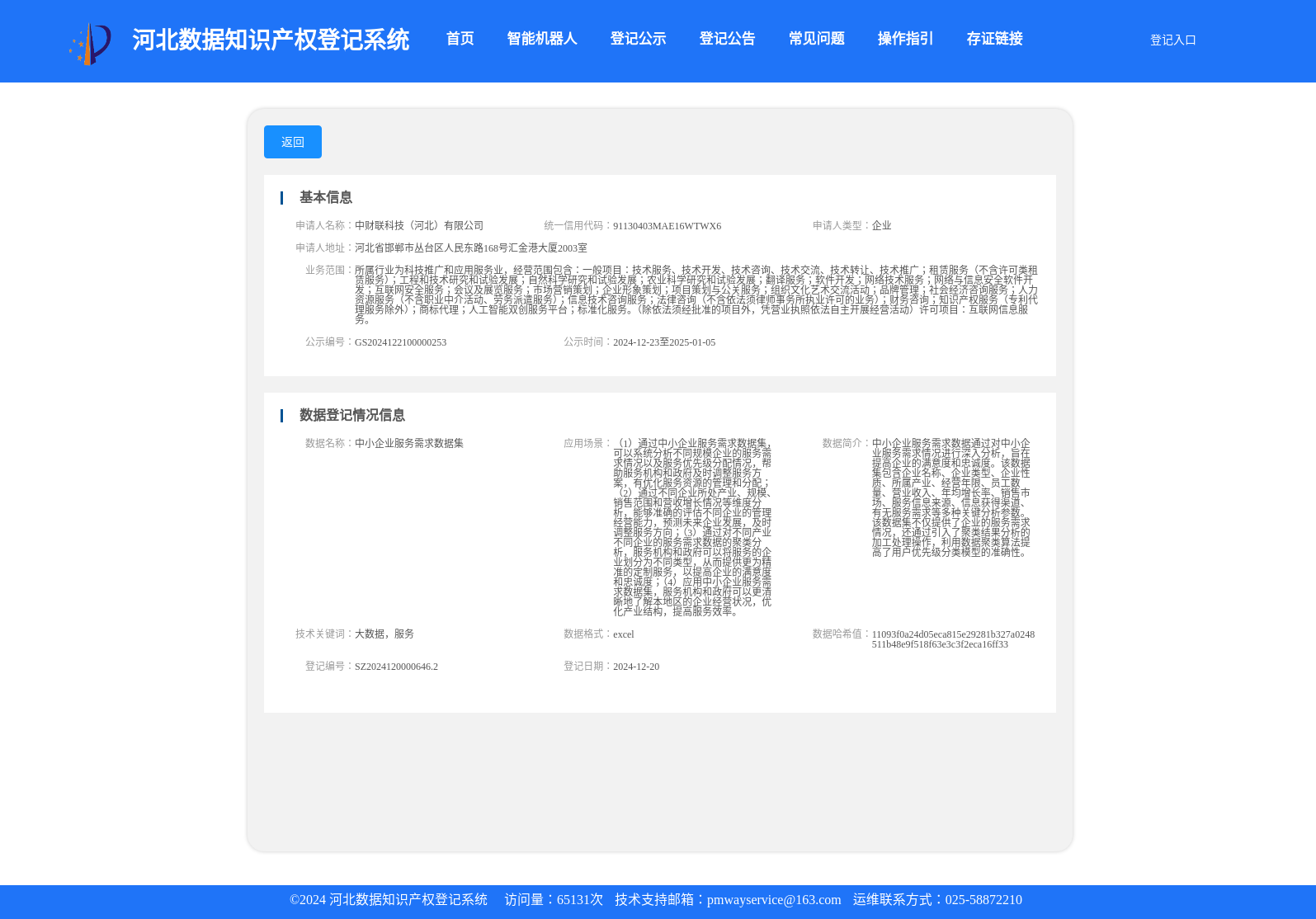Select publicity number GS2024122100000253
Image resolution: width=1316 pixels, height=919 pixels.
click(400, 342)
